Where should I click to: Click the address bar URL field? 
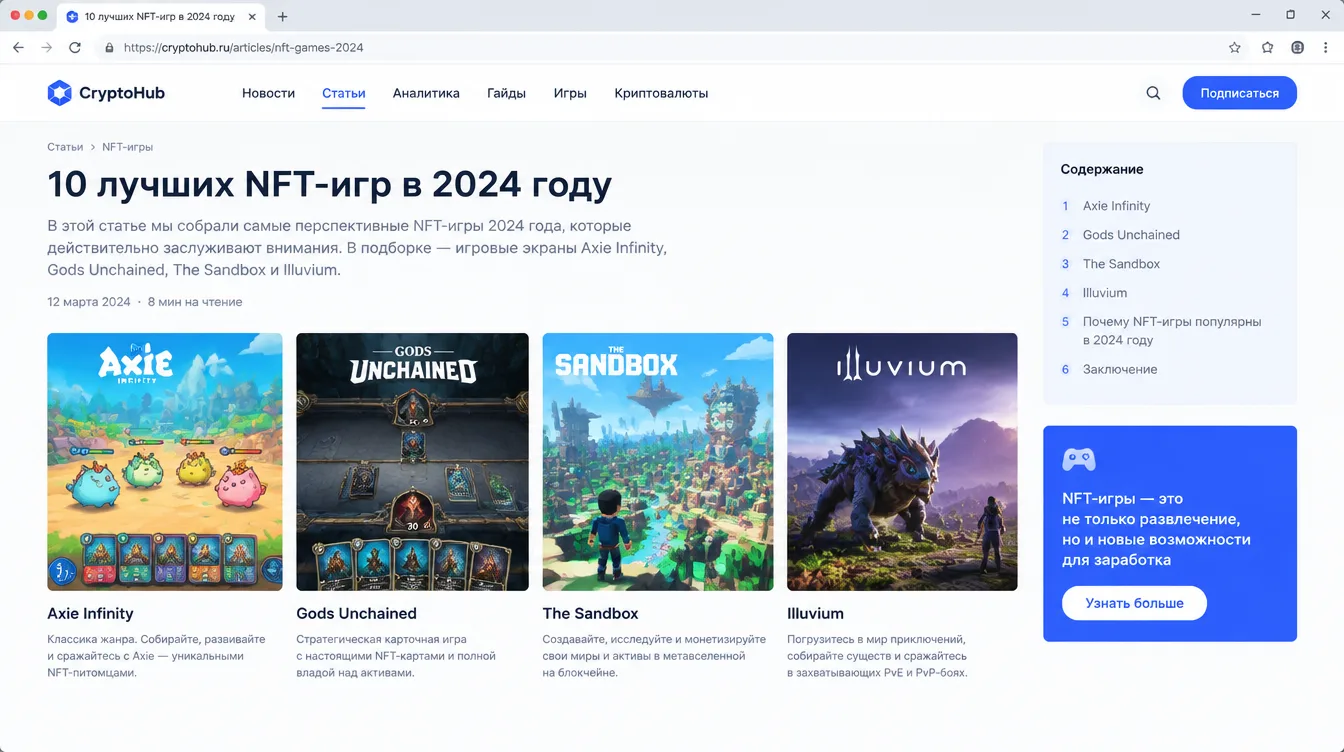coord(660,47)
